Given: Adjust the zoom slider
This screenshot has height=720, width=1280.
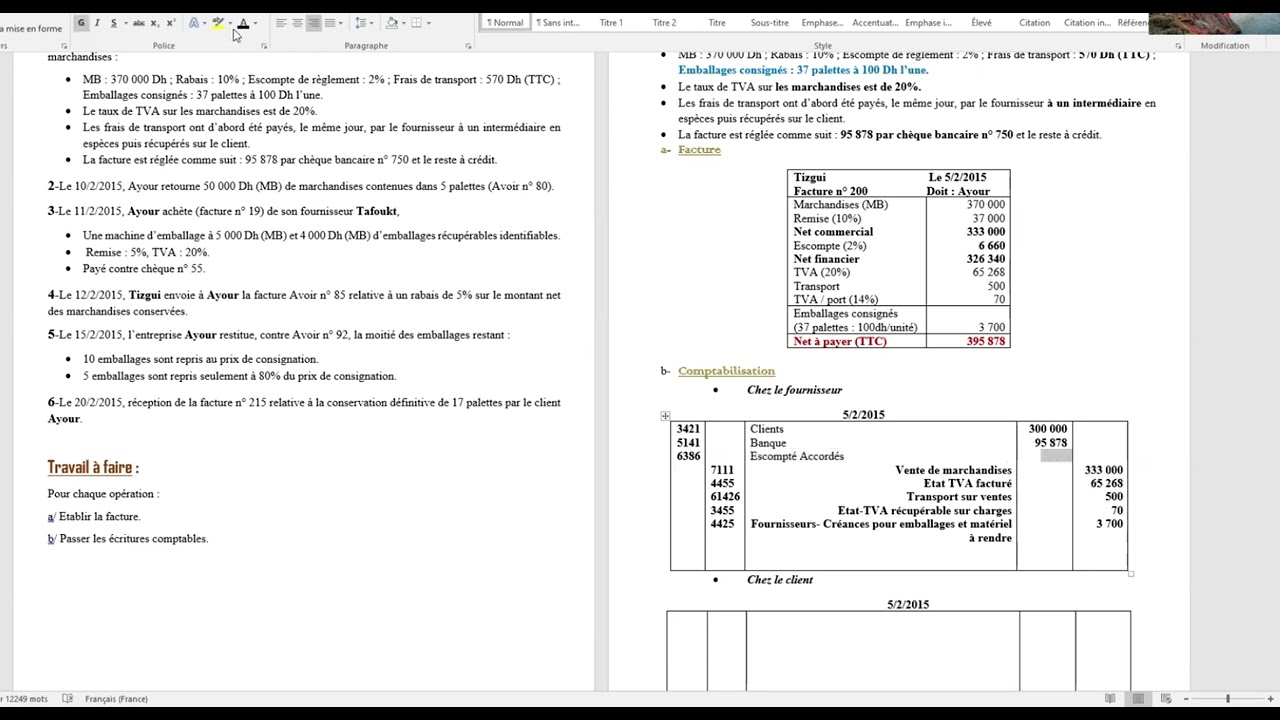Looking at the screenshot, I should pyautogui.click(x=1228, y=699).
